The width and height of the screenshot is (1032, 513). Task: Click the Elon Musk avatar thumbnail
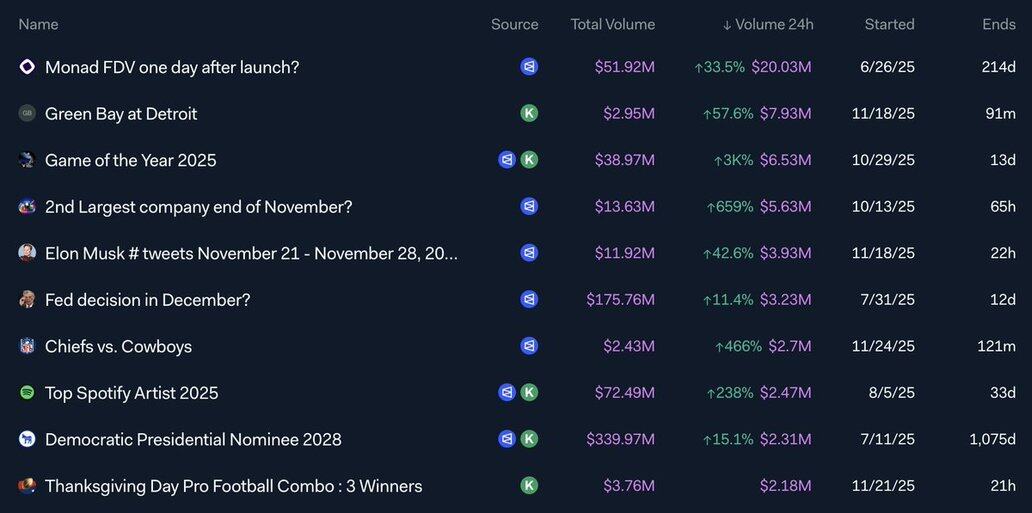click(x=27, y=253)
